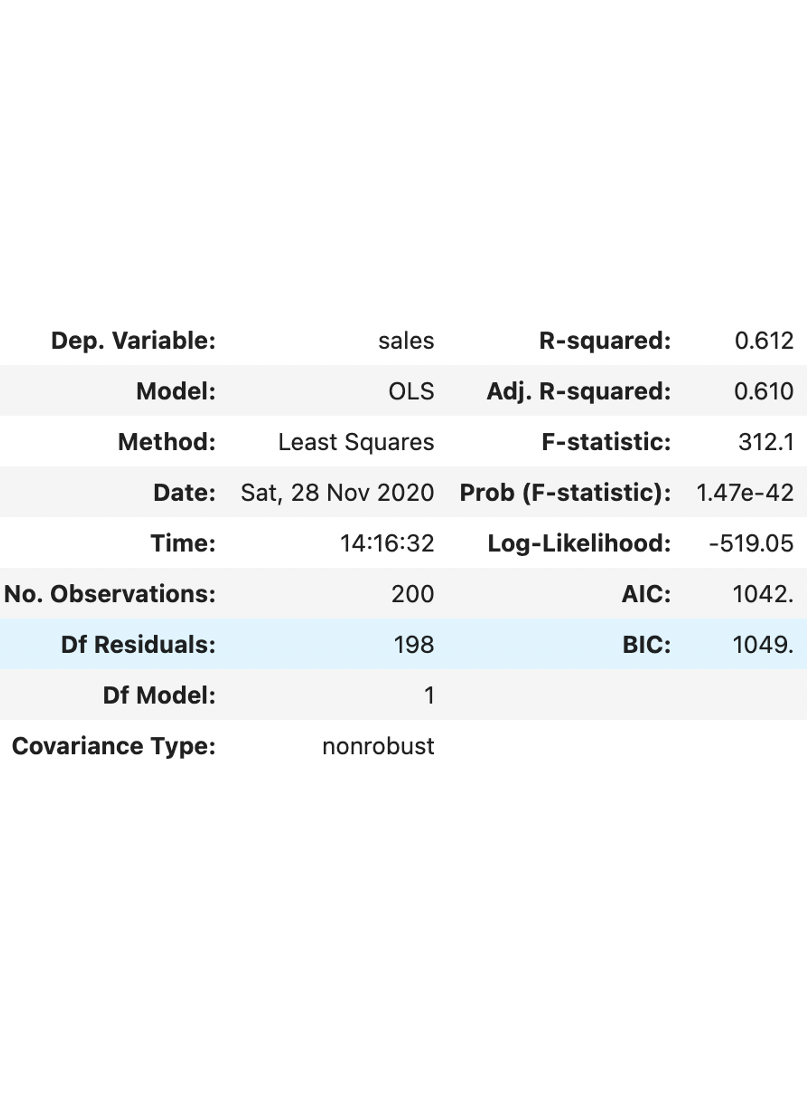Viewport: 812px width, 1100px height.
Task: Click the "No. Observations:" label
Action: (110, 594)
